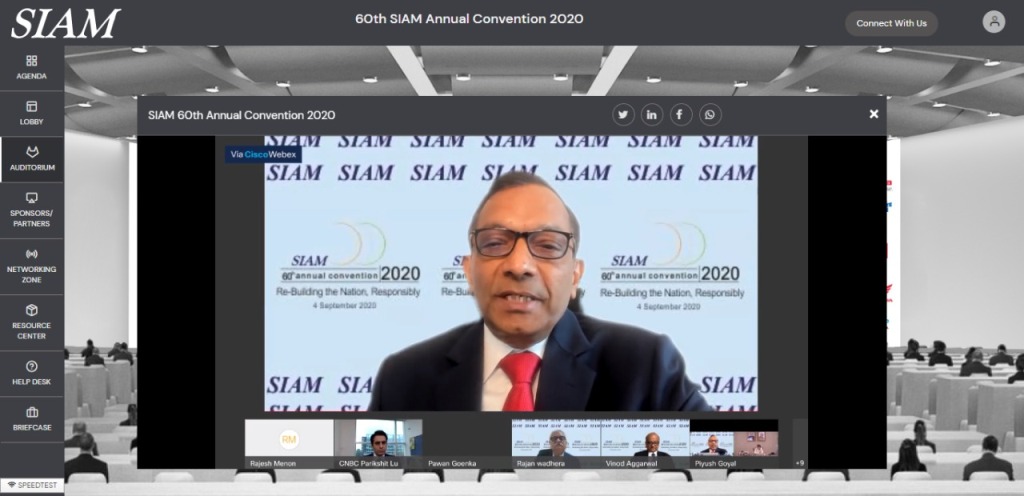Share the session on LinkedIn
1024x496 pixels.
[x=652, y=115]
